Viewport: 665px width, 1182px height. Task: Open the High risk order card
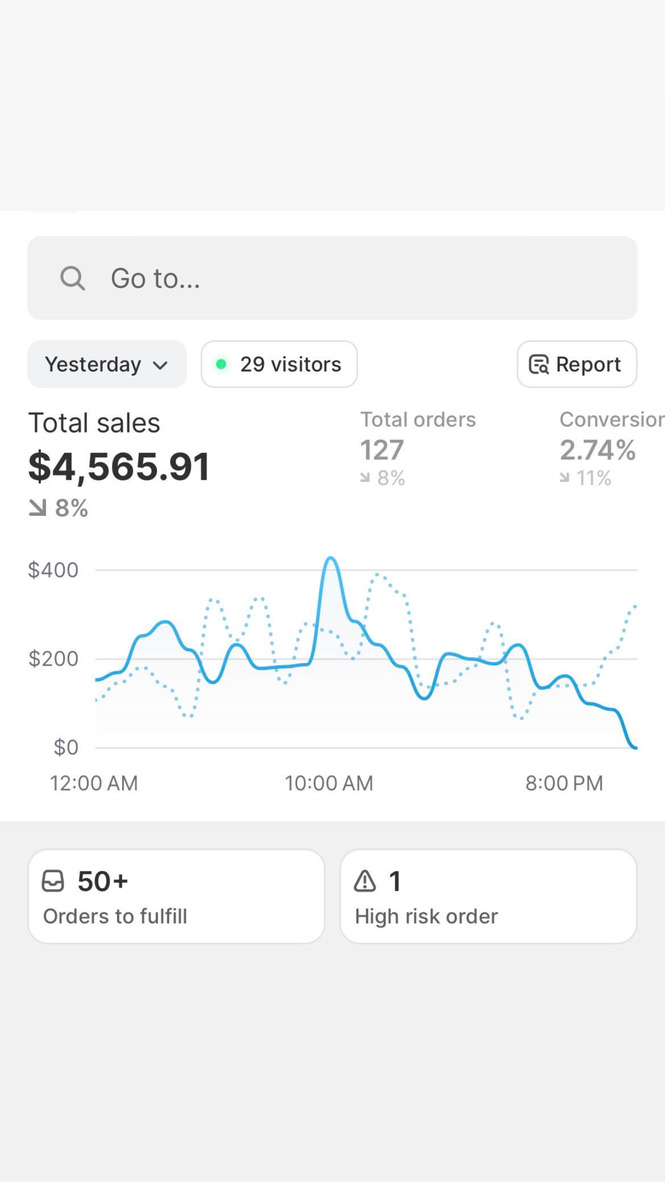tap(489, 896)
